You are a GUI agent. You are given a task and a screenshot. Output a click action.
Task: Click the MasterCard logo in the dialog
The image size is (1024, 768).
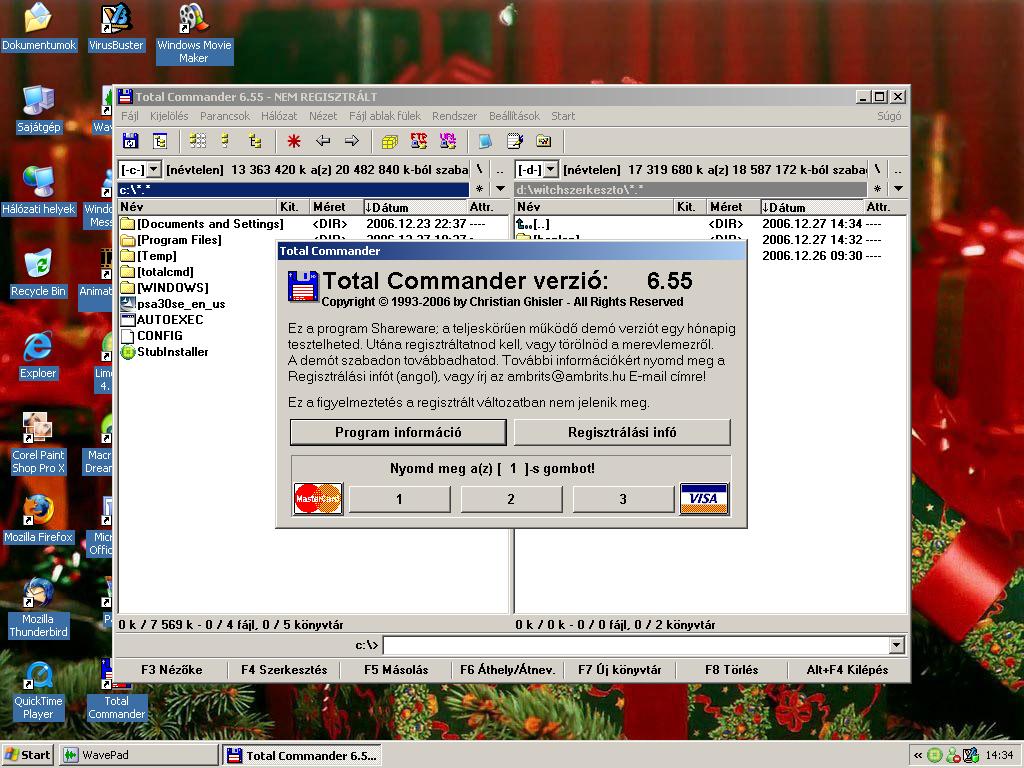coord(318,498)
